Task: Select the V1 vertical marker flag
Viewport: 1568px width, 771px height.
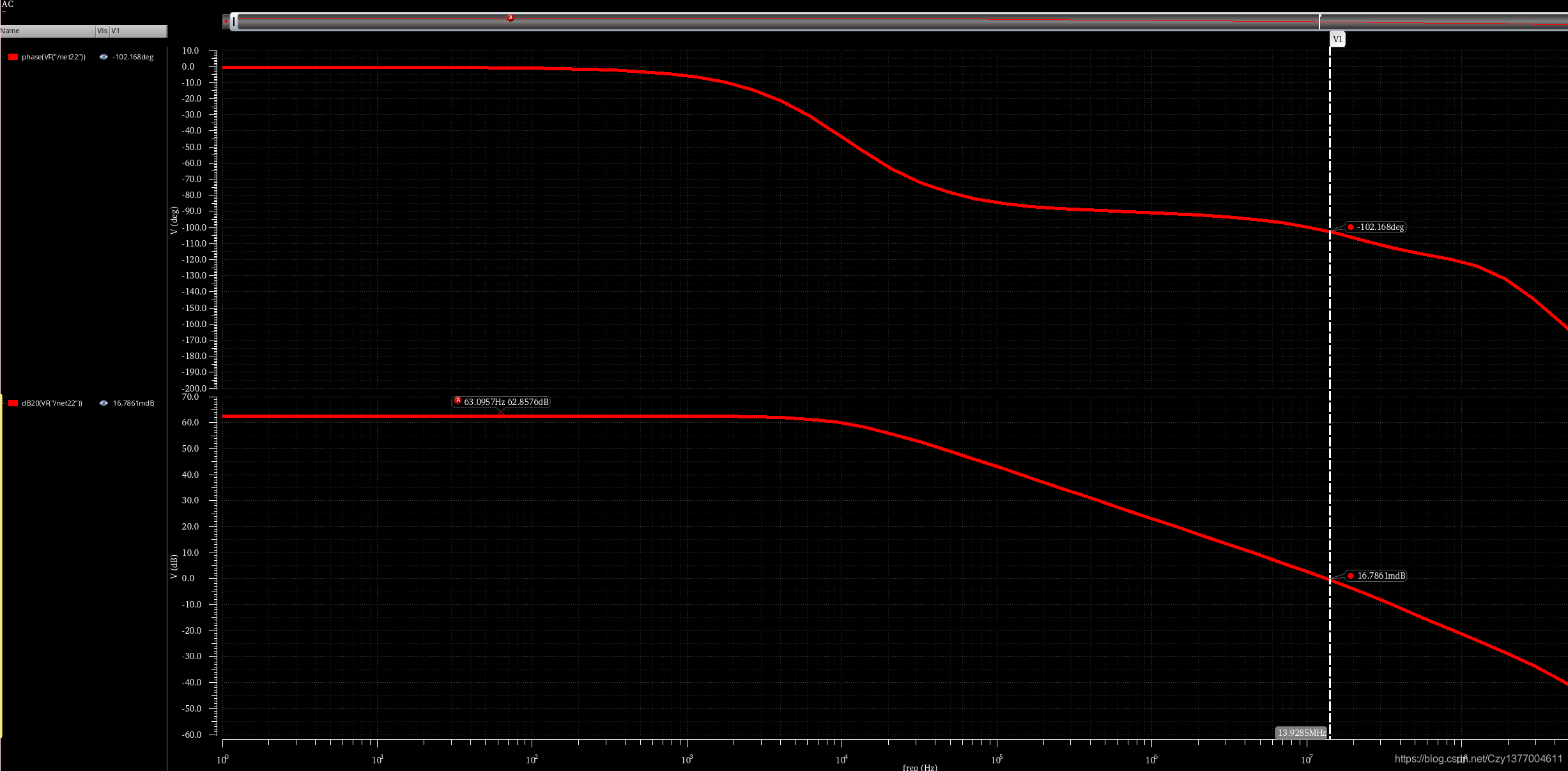Action: 1337,39
